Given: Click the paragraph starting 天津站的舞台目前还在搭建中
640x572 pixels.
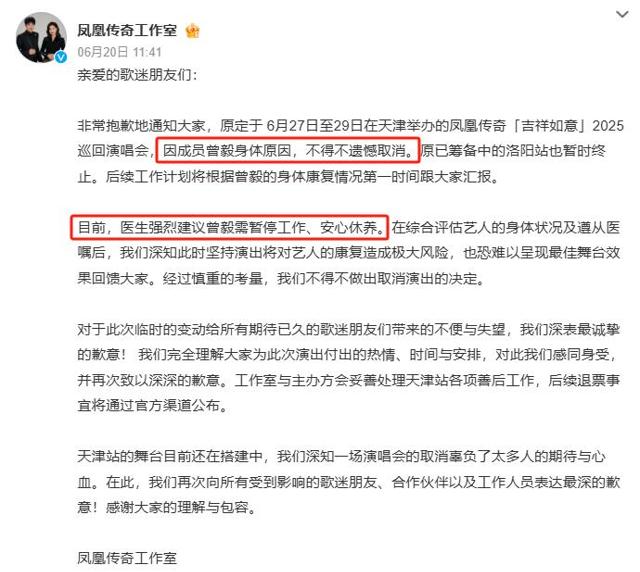Looking at the screenshot, I should tap(349, 482).
